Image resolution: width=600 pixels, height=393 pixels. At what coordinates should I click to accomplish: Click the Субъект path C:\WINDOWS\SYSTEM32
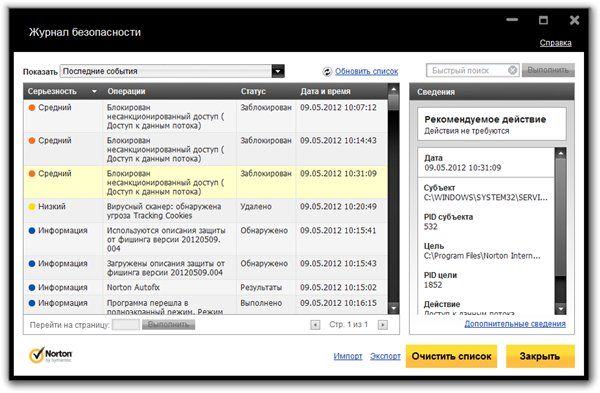pos(486,197)
